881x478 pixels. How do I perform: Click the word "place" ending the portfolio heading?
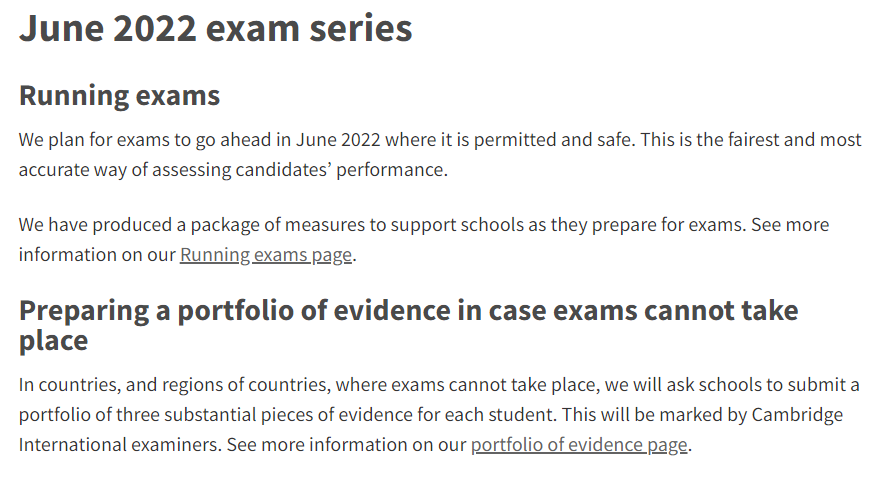[54, 341]
